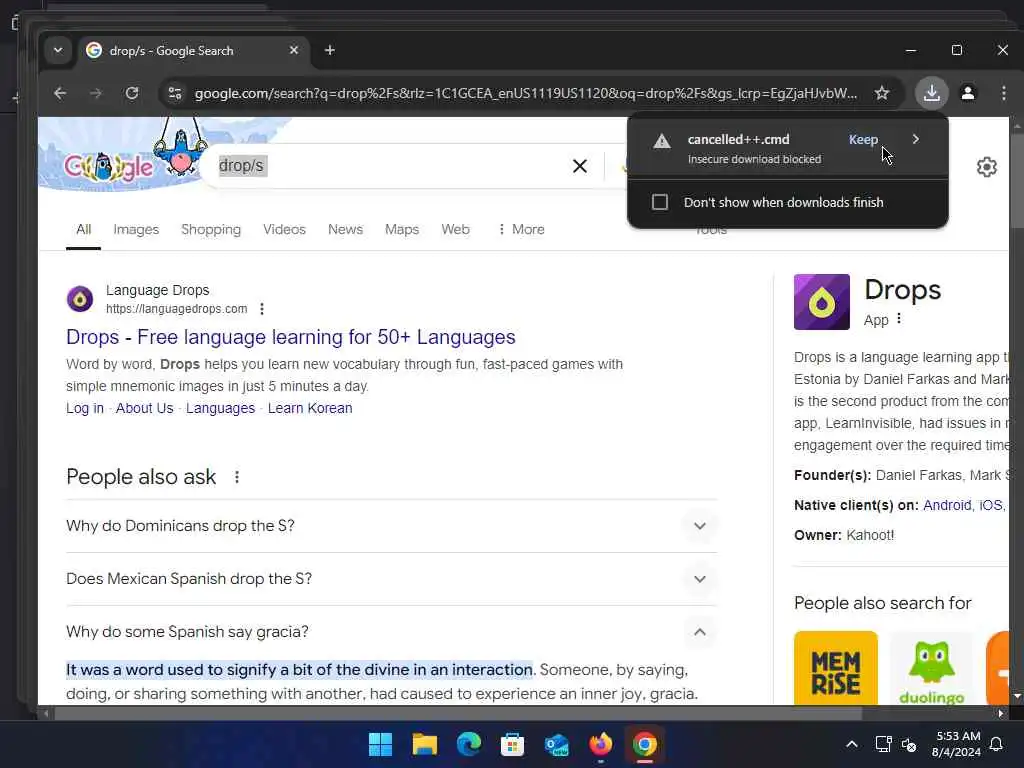Keep the blocked cancelled++.cmd download
The width and height of the screenshot is (1024, 768).
(x=863, y=140)
